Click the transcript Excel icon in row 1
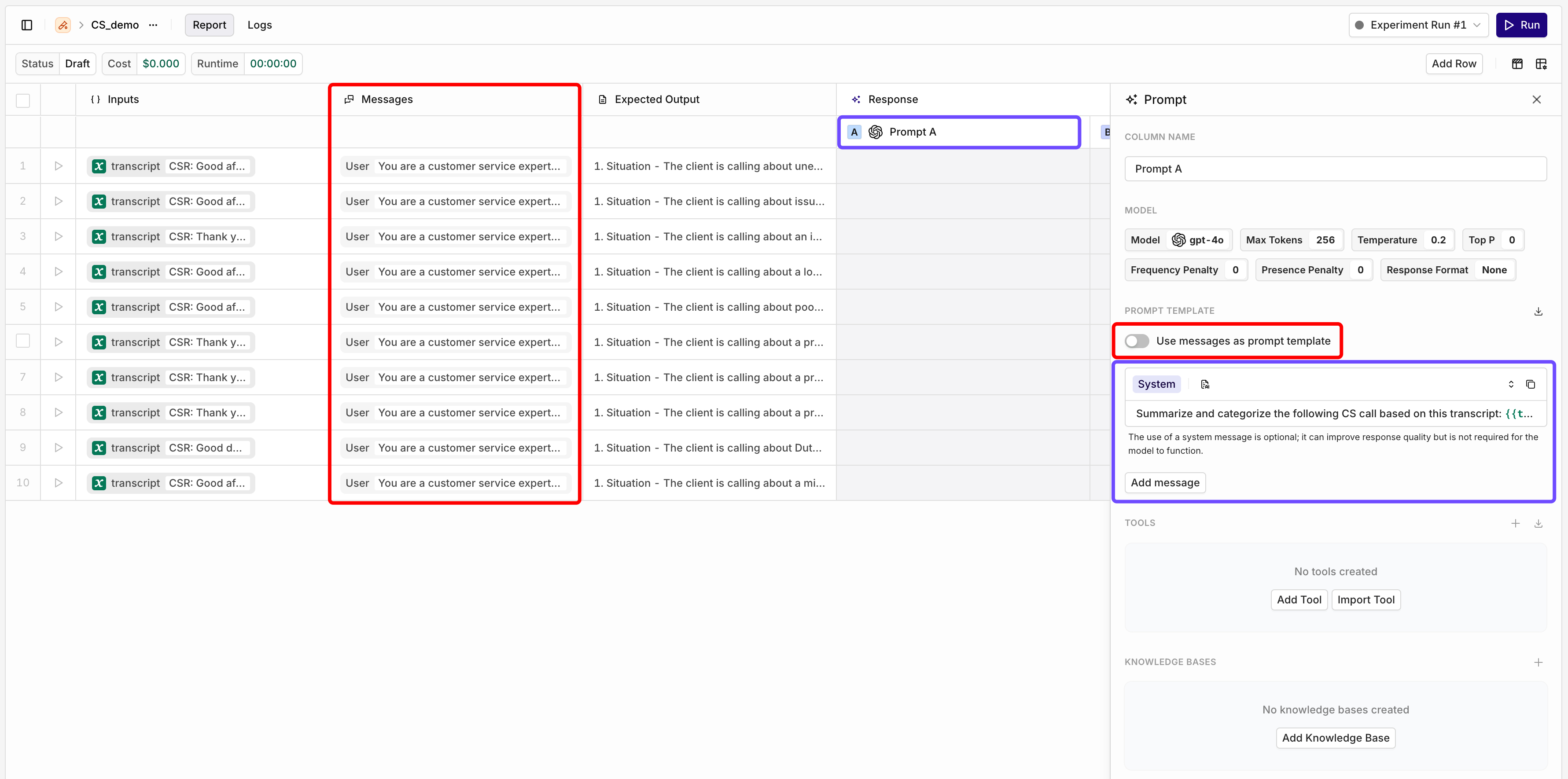The image size is (1568, 779). coord(99,166)
